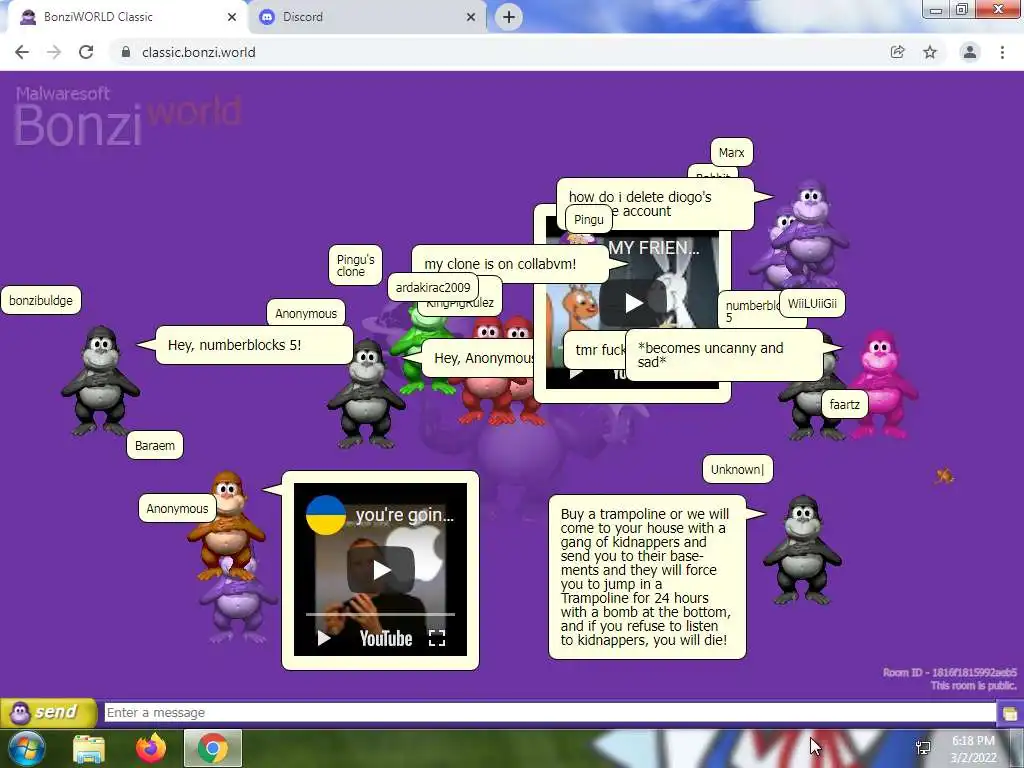Viewport: 1024px width, 768px height.
Task: Click the YouTube logo in the lower video
Action: tap(386, 638)
